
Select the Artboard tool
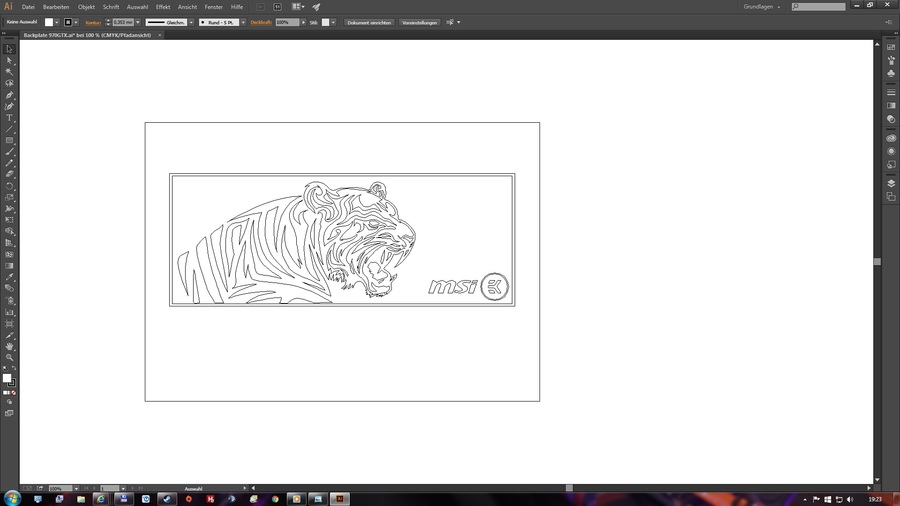tap(9, 324)
